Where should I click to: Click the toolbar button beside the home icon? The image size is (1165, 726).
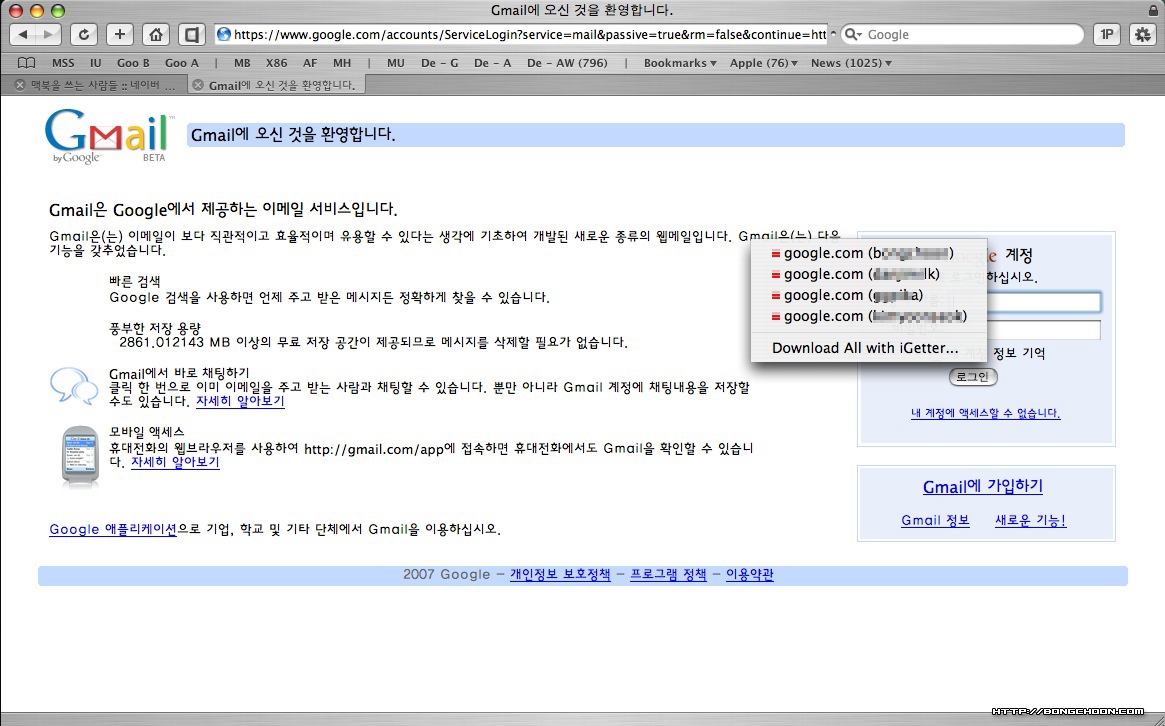click(x=192, y=34)
